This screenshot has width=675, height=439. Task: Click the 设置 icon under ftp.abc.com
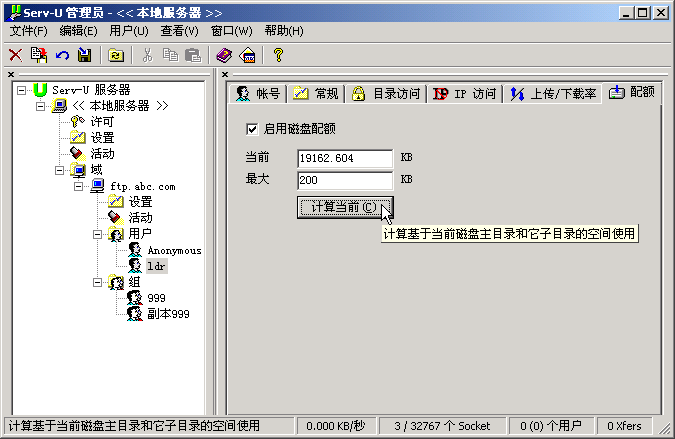tap(115, 201)
